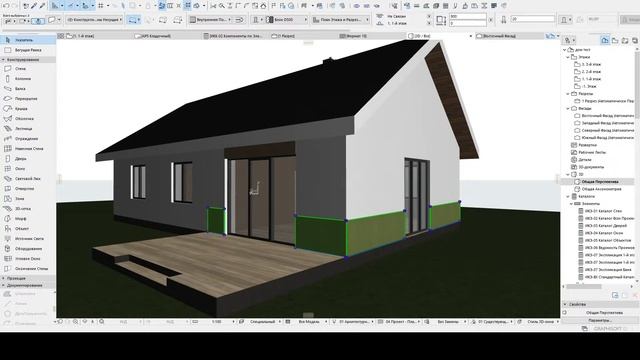Screen dimensions: 640x360
Task: Open the building material dropdown in the info box
Action: (286, 19)
